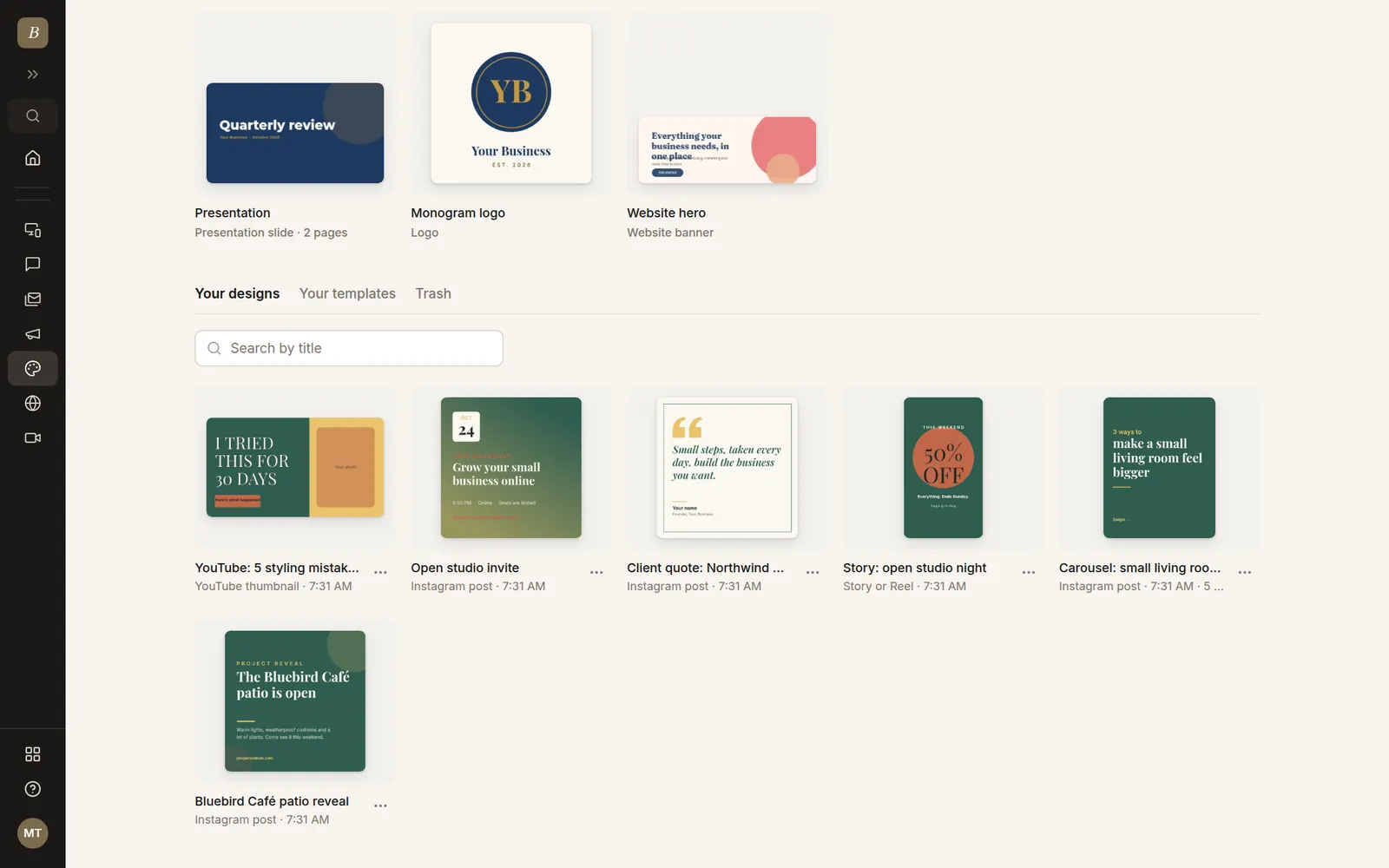Choose the Website hero banner template thumbnail
This screenshot has height=868, width=1389.
(x=727, y=150)
